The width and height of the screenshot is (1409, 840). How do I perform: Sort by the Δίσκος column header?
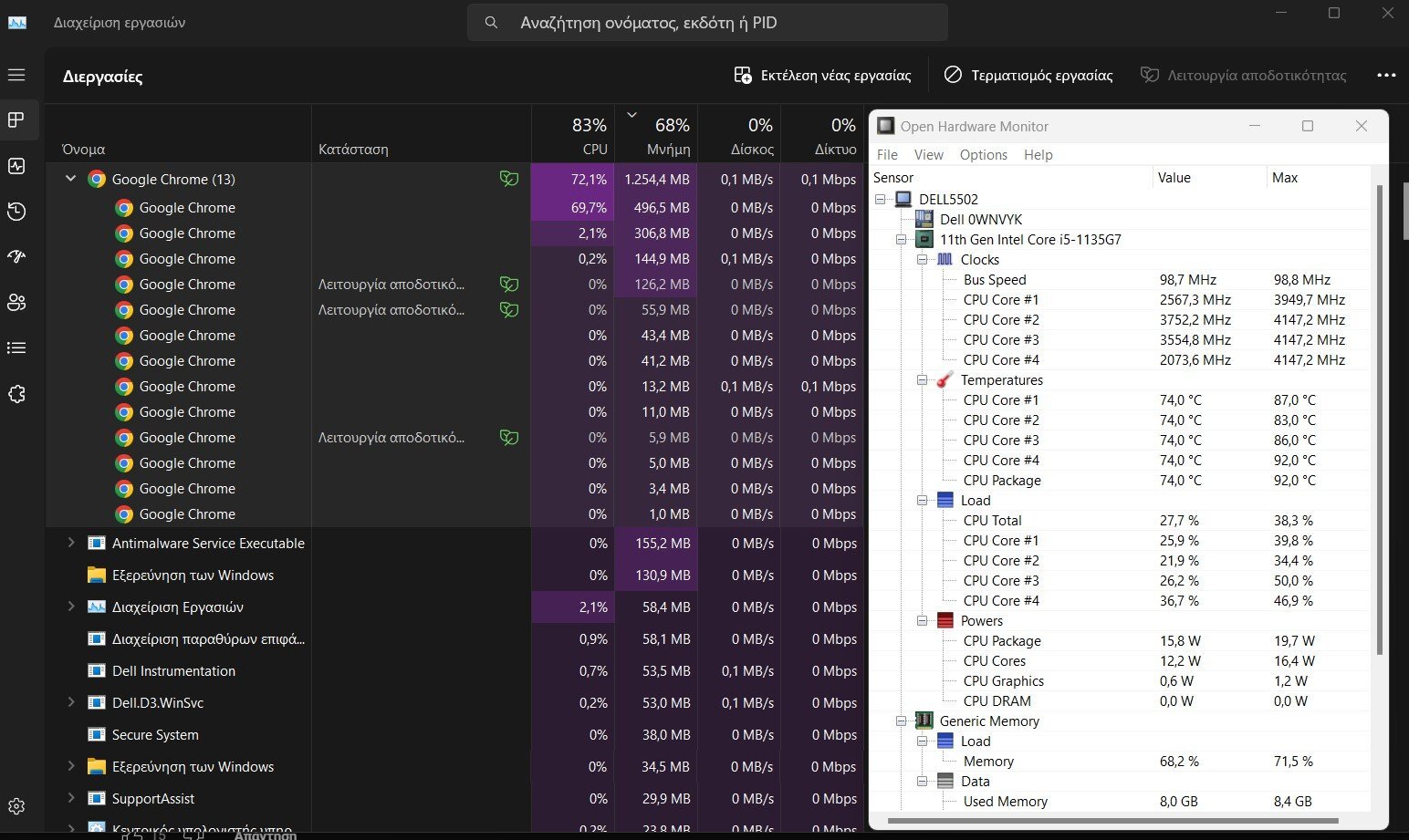[739, 134]
